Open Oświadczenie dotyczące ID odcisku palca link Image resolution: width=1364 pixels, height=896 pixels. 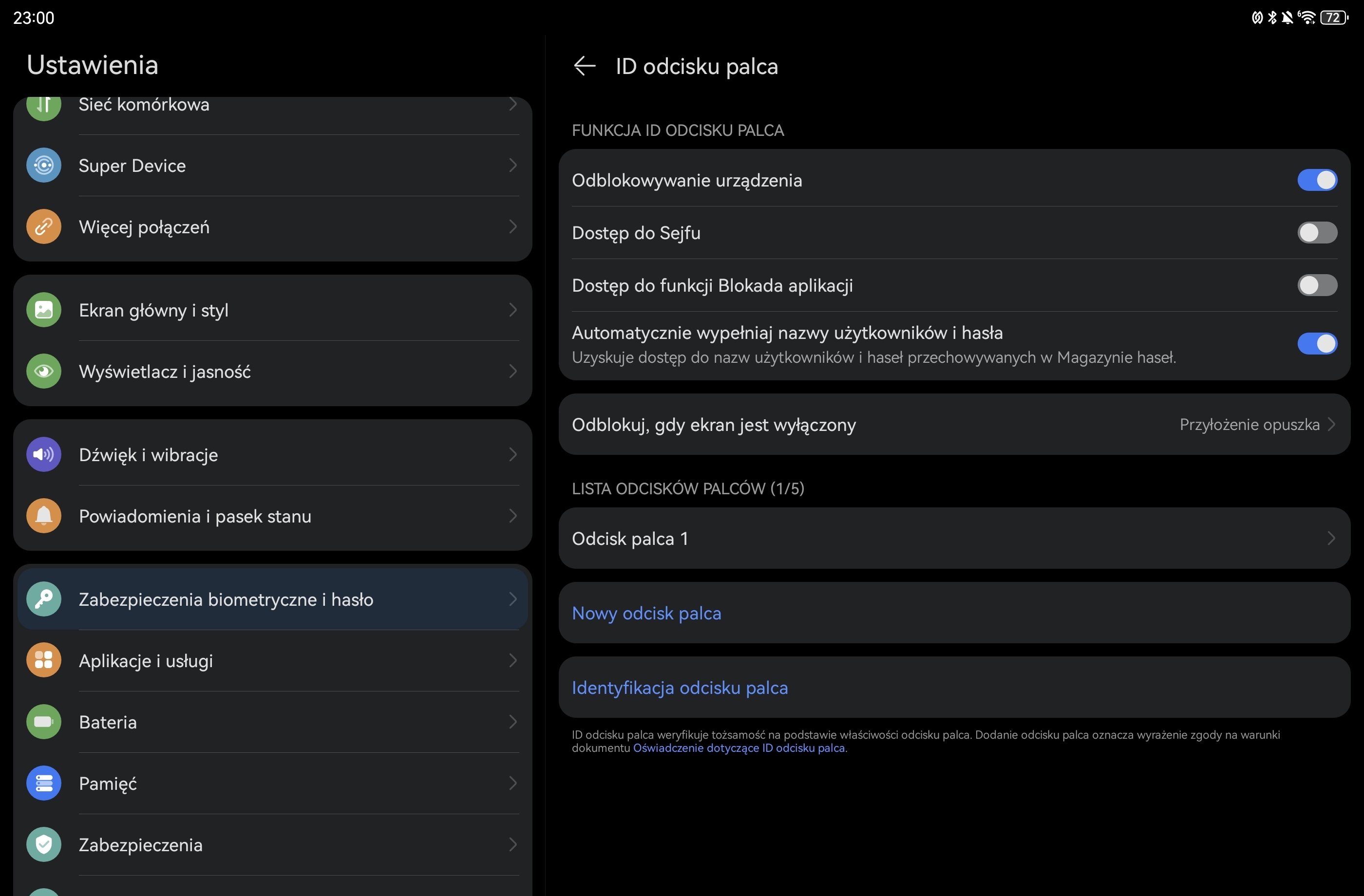pos(739,748)
